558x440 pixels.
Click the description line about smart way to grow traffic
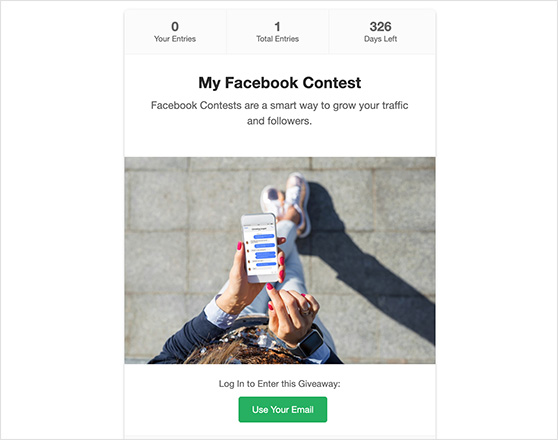pos(280,105)
